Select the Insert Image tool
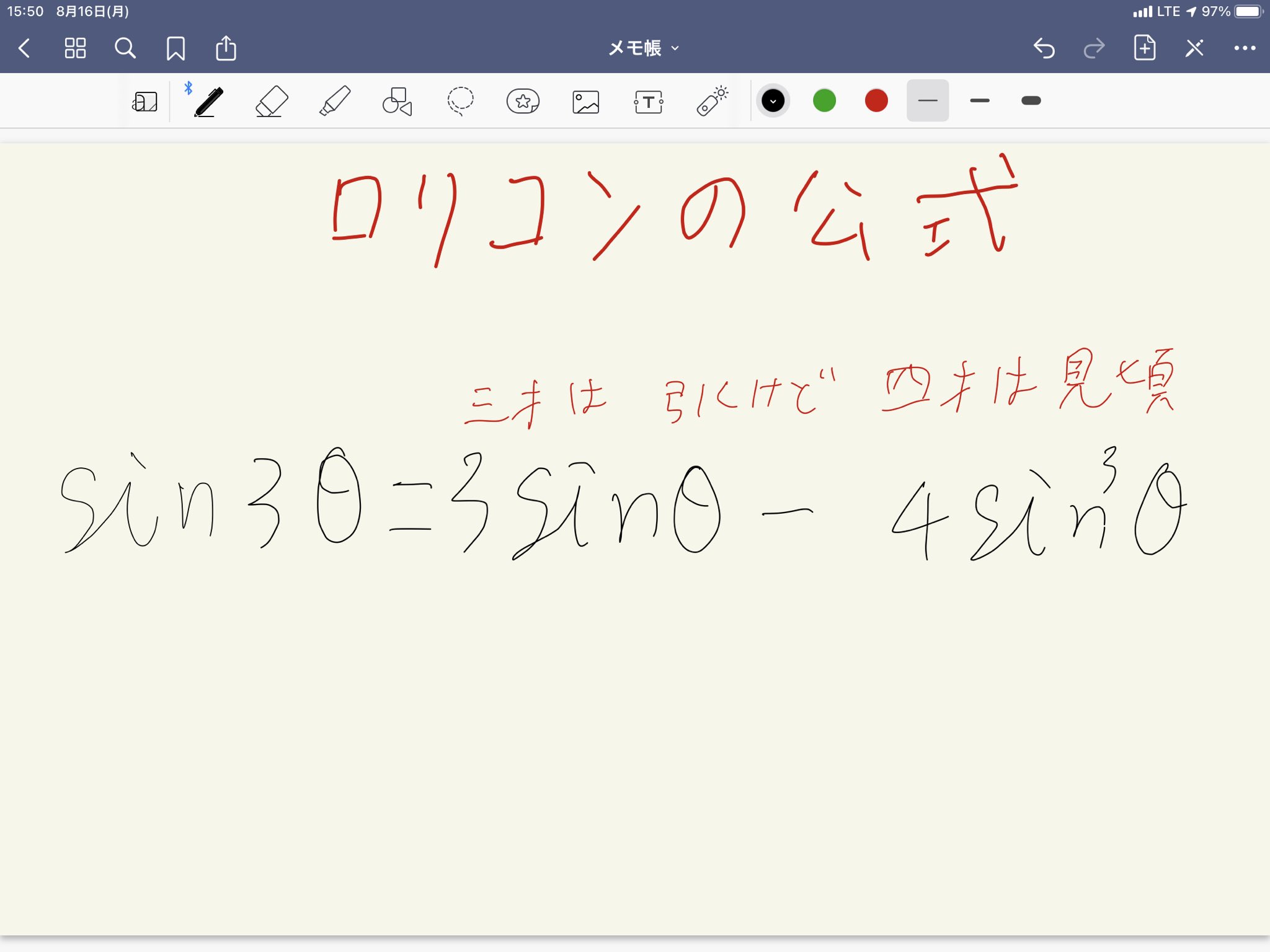Screen dimensions: 1270x952 tap(585, 101)
